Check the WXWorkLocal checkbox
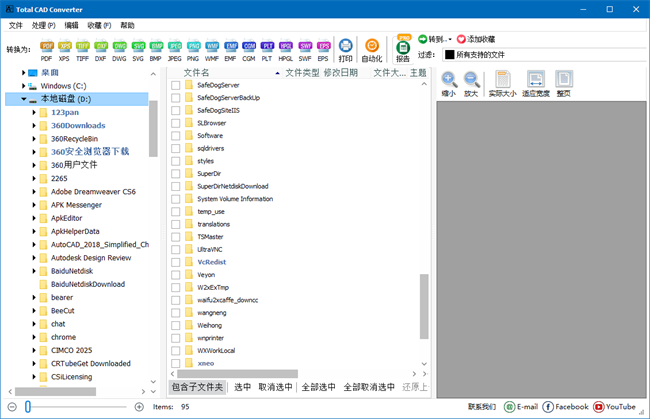Image resolution: width=650 pixels, height=419 pixels. (176, 351)
